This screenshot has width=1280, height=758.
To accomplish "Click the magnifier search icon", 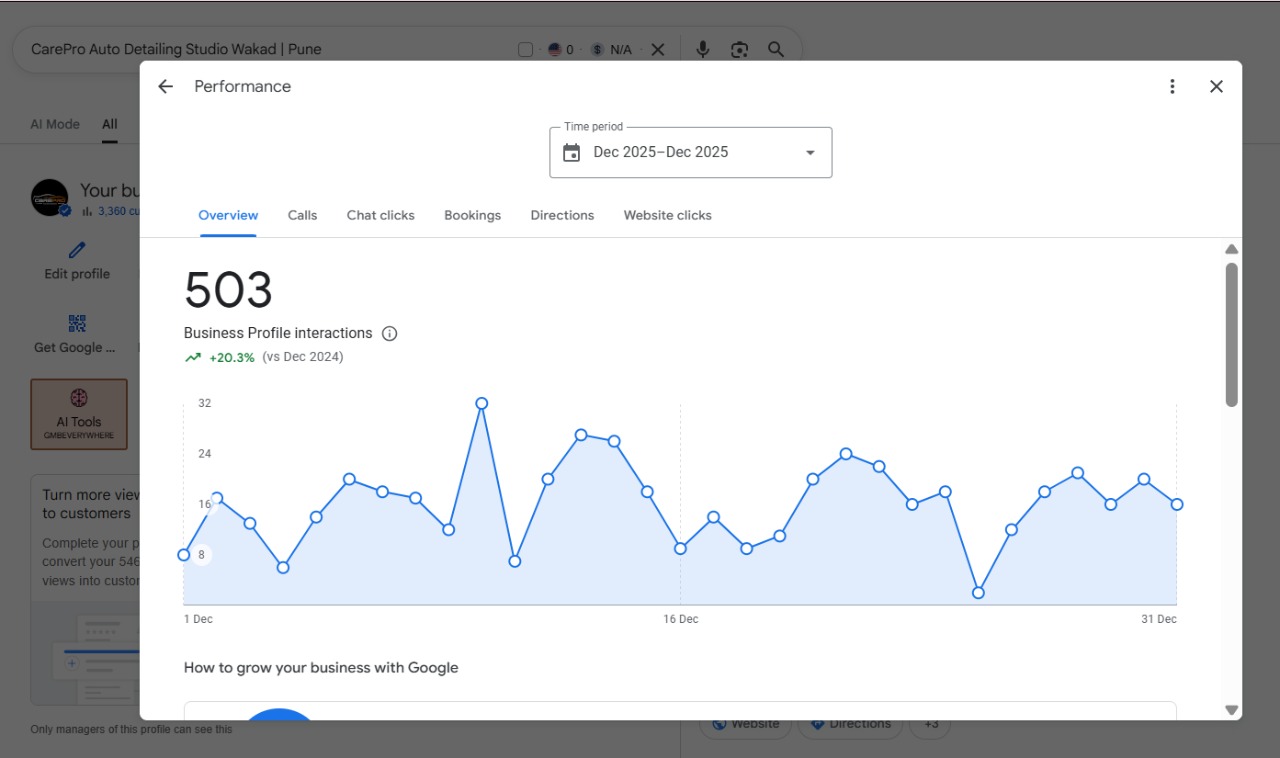I will tap(776, 49).
